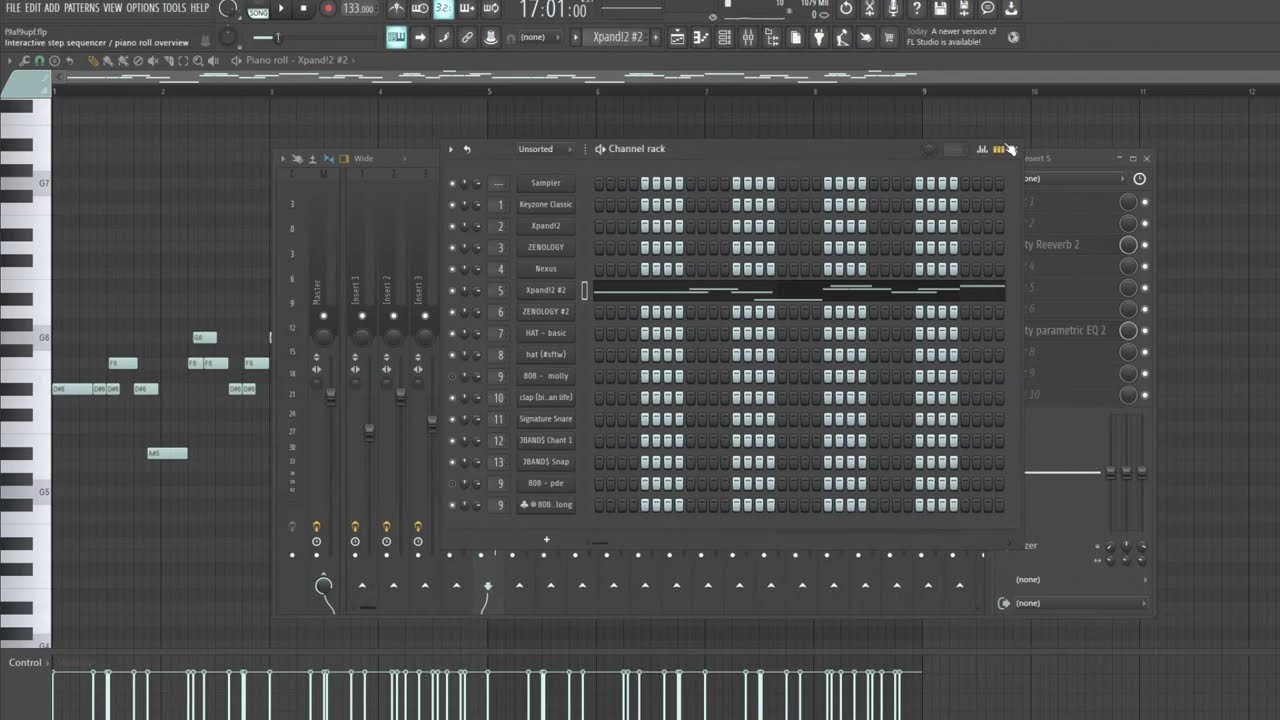Select the D#6 note in piano roll
This screenshot has height=720, width=1280.
(72, 389)
